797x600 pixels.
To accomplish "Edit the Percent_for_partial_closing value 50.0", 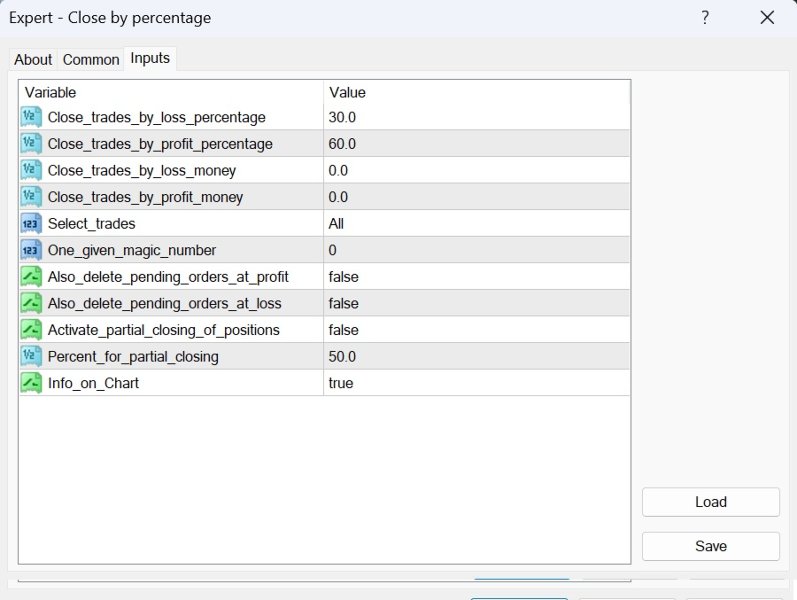I will coord(342,356).
